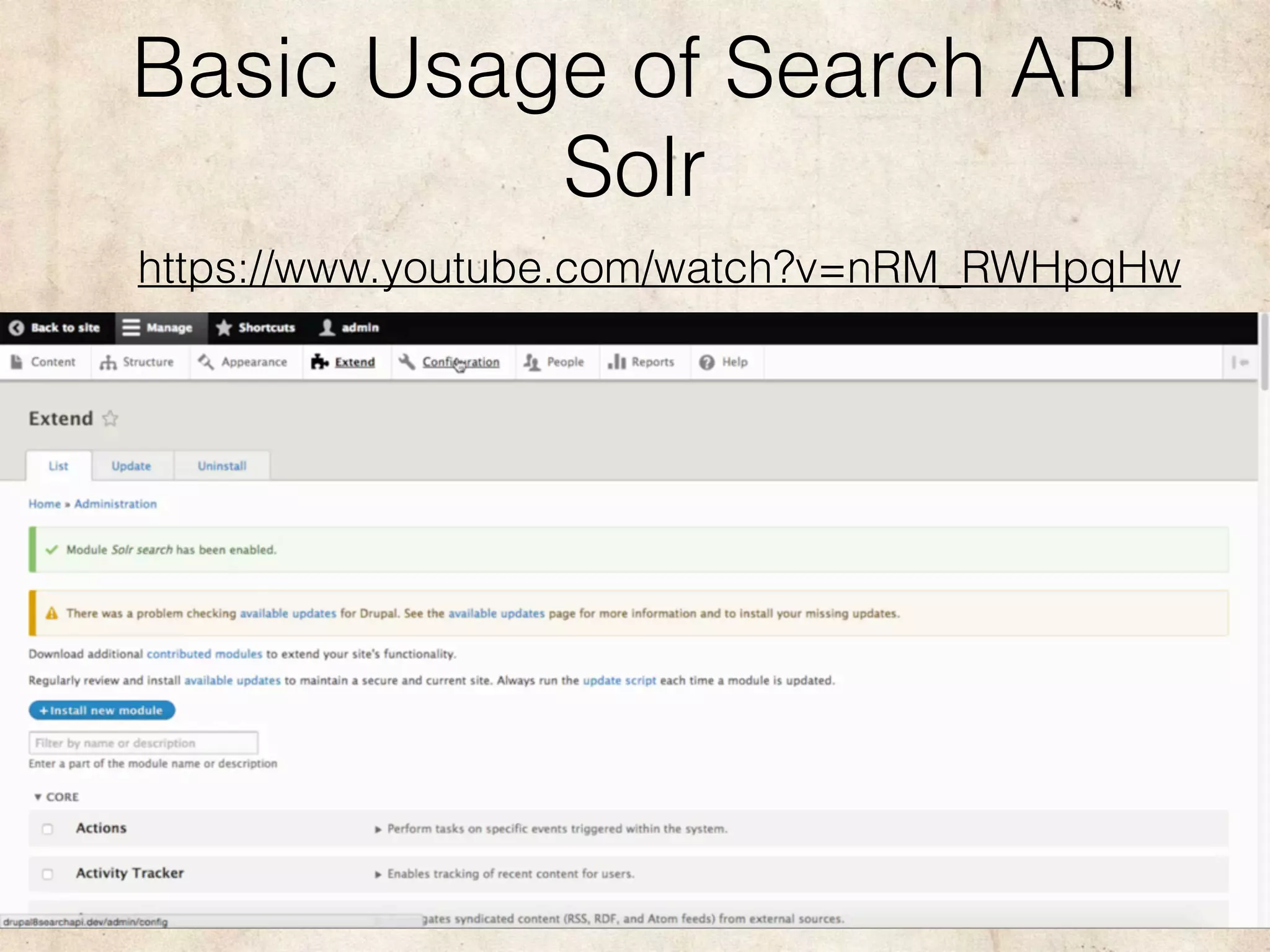Open the update script link
1270x952 pixels.
(x=619, y=681)
